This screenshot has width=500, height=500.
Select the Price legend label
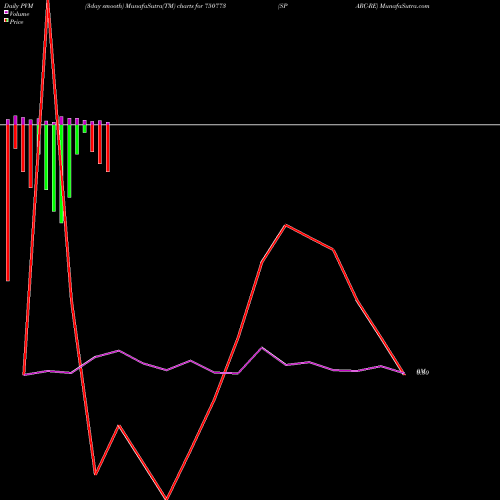pos(16,22)
